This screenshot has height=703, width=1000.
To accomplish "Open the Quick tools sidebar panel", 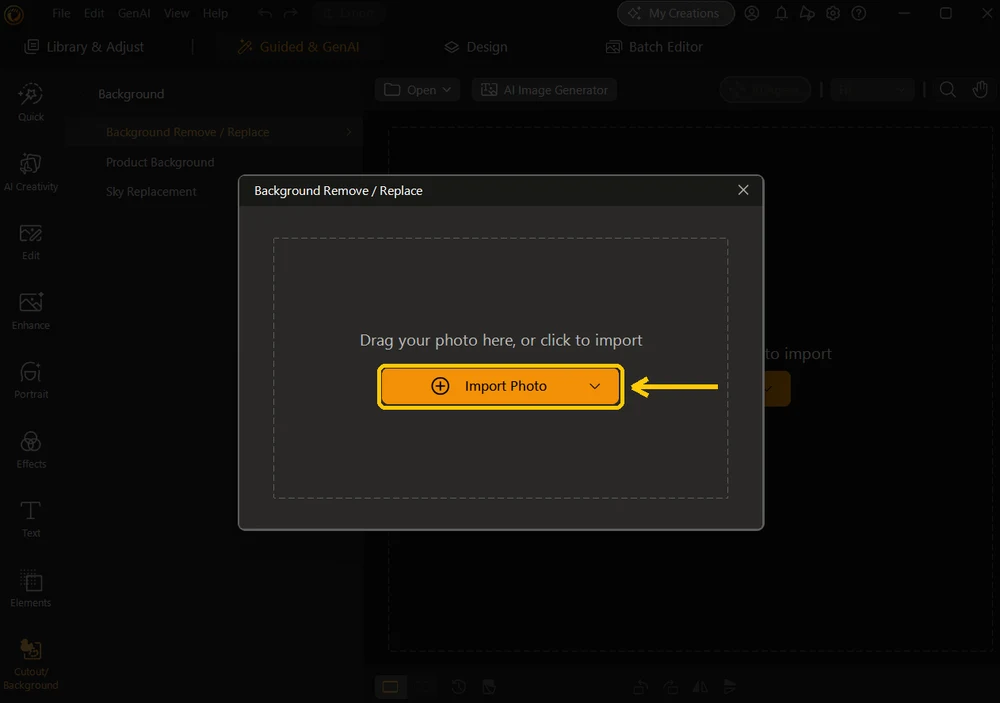I will tap(31, 103).
